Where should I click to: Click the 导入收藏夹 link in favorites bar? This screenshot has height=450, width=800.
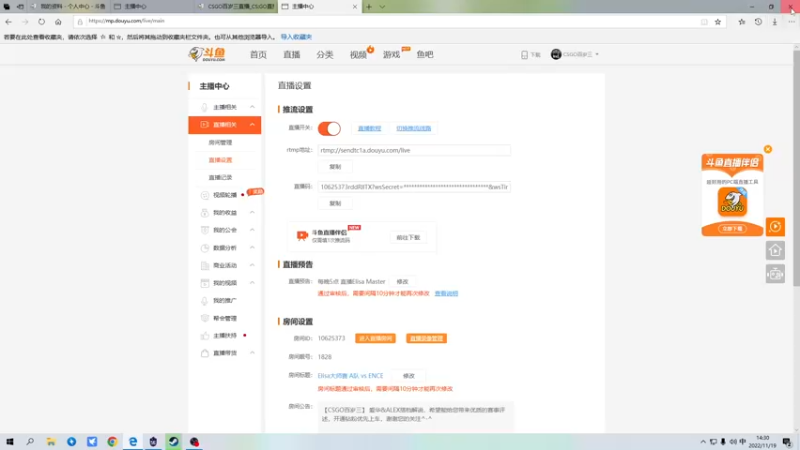(x=296, y=37)
